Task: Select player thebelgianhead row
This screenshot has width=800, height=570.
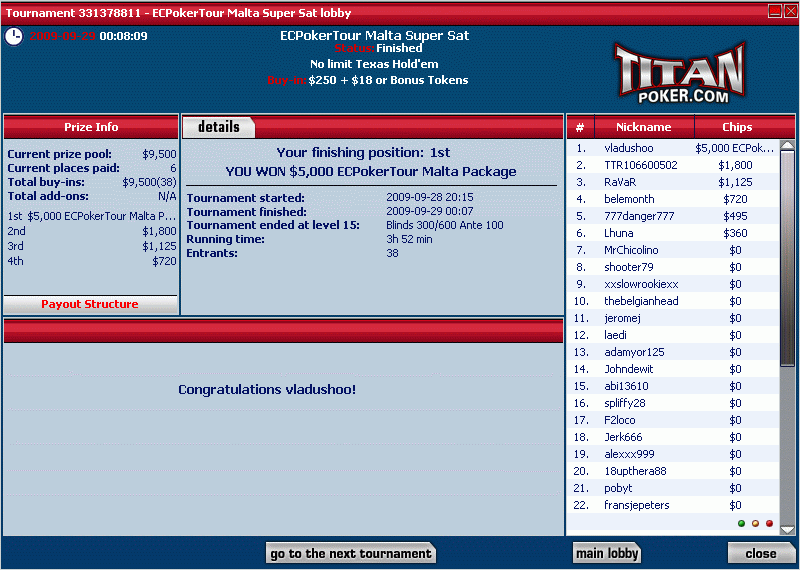Action: [x=673, y=301]
